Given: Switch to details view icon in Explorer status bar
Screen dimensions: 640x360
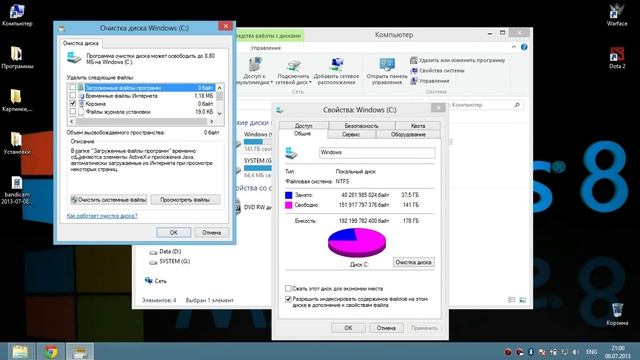Looking at the screenshot, I should [x=511, y=300].
